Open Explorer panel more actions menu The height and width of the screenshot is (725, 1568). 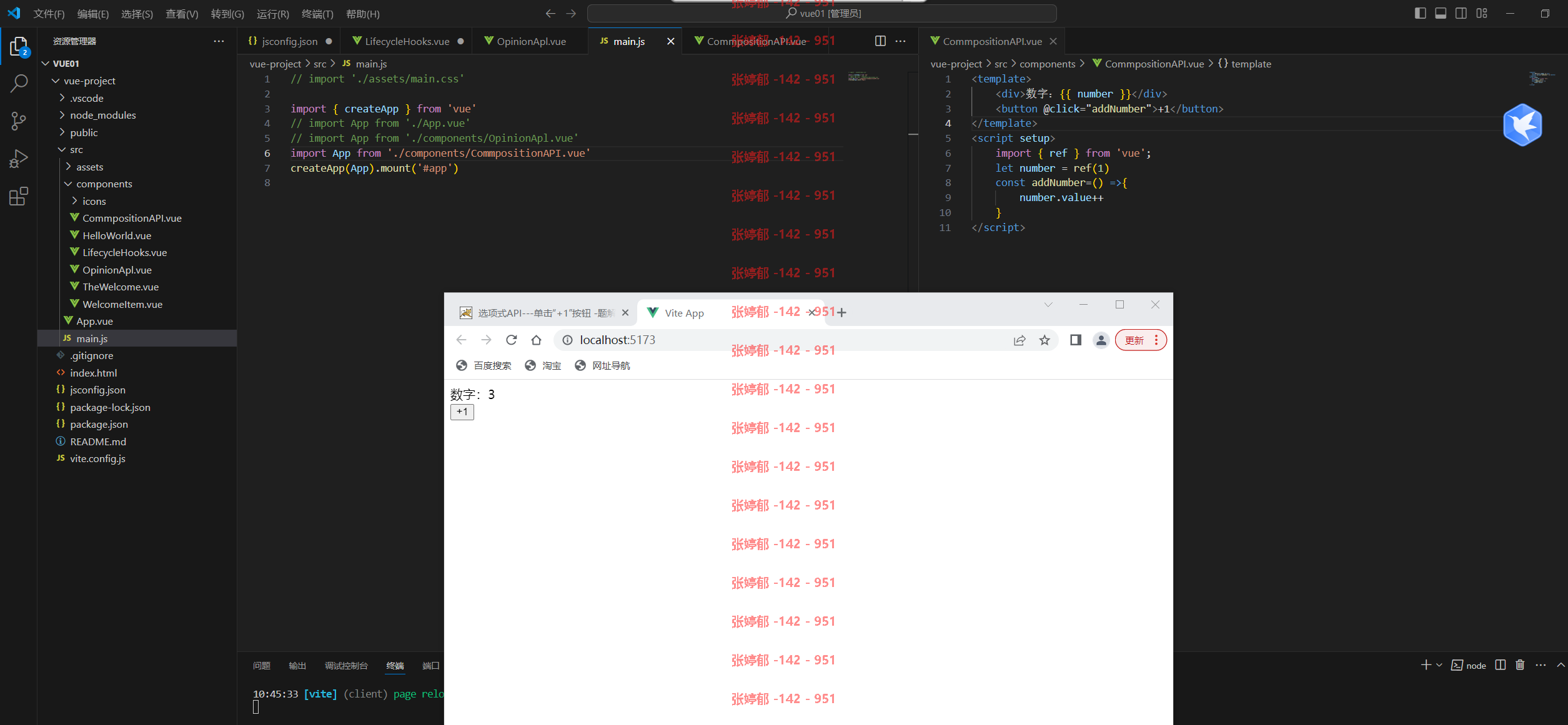219,41
